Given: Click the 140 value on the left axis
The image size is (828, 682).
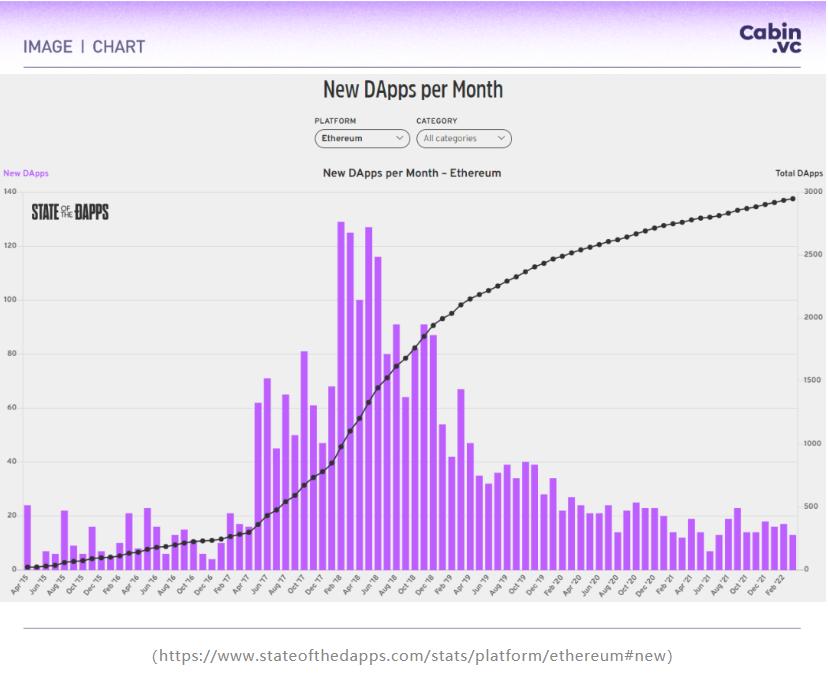Looking at the screenshot, I should point(11,191).
